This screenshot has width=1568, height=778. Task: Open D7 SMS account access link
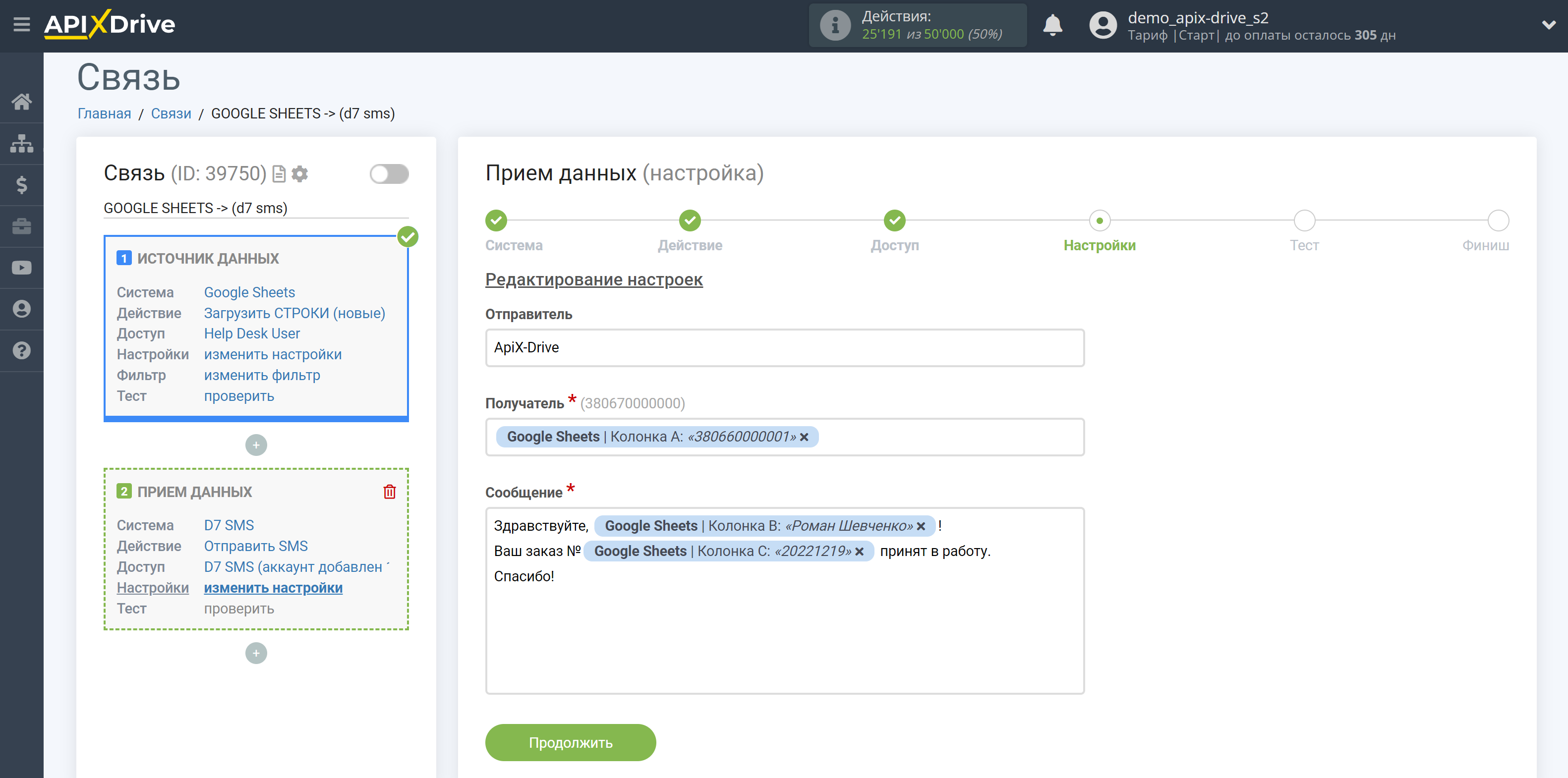(x=296, y=567)
